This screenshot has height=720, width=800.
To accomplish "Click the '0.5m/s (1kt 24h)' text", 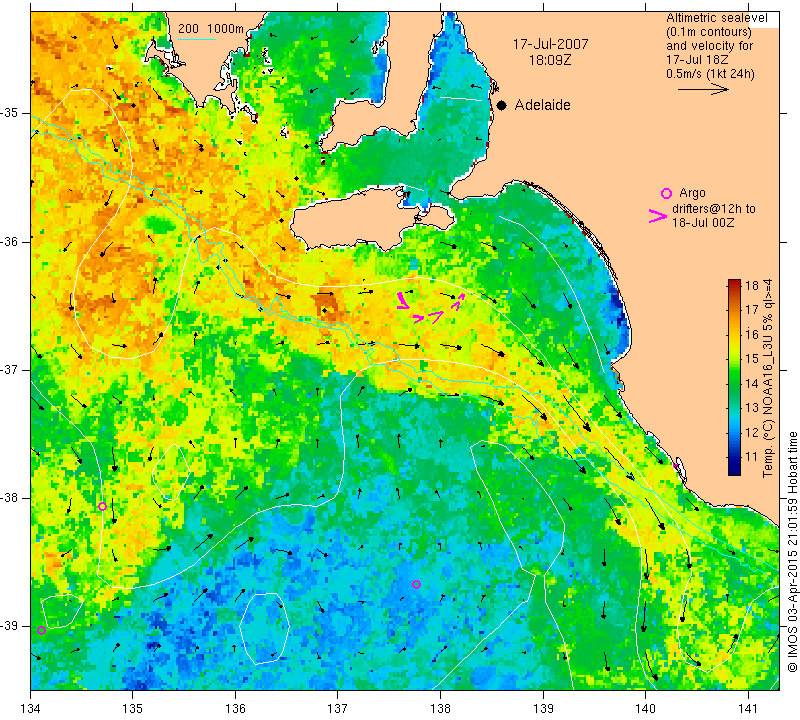I will [710, 73].
